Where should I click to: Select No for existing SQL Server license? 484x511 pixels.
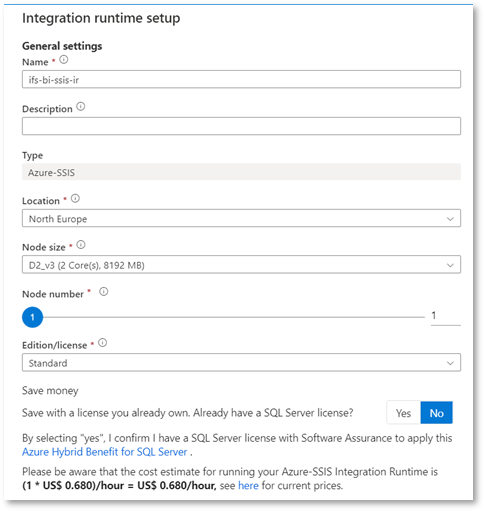[x=436, y=413]
